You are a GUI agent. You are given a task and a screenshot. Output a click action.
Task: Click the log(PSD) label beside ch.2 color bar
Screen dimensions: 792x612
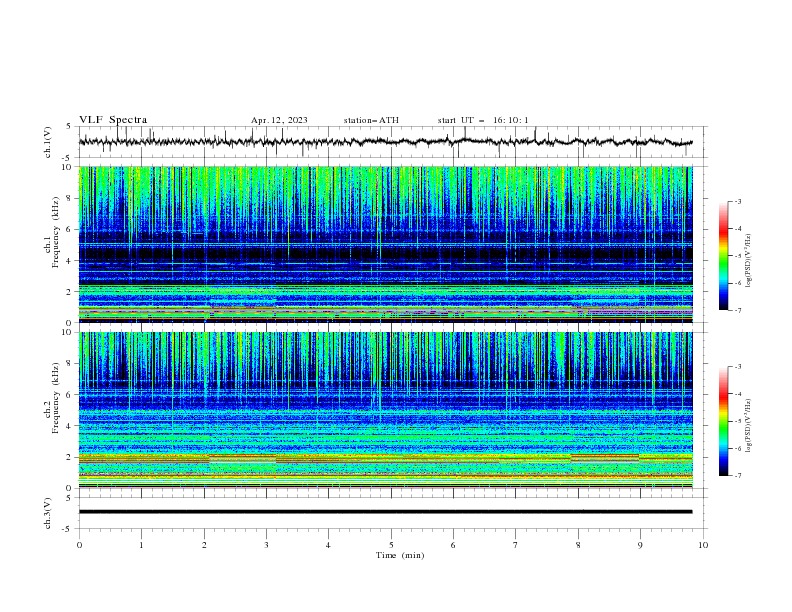(x=749, y=426)
